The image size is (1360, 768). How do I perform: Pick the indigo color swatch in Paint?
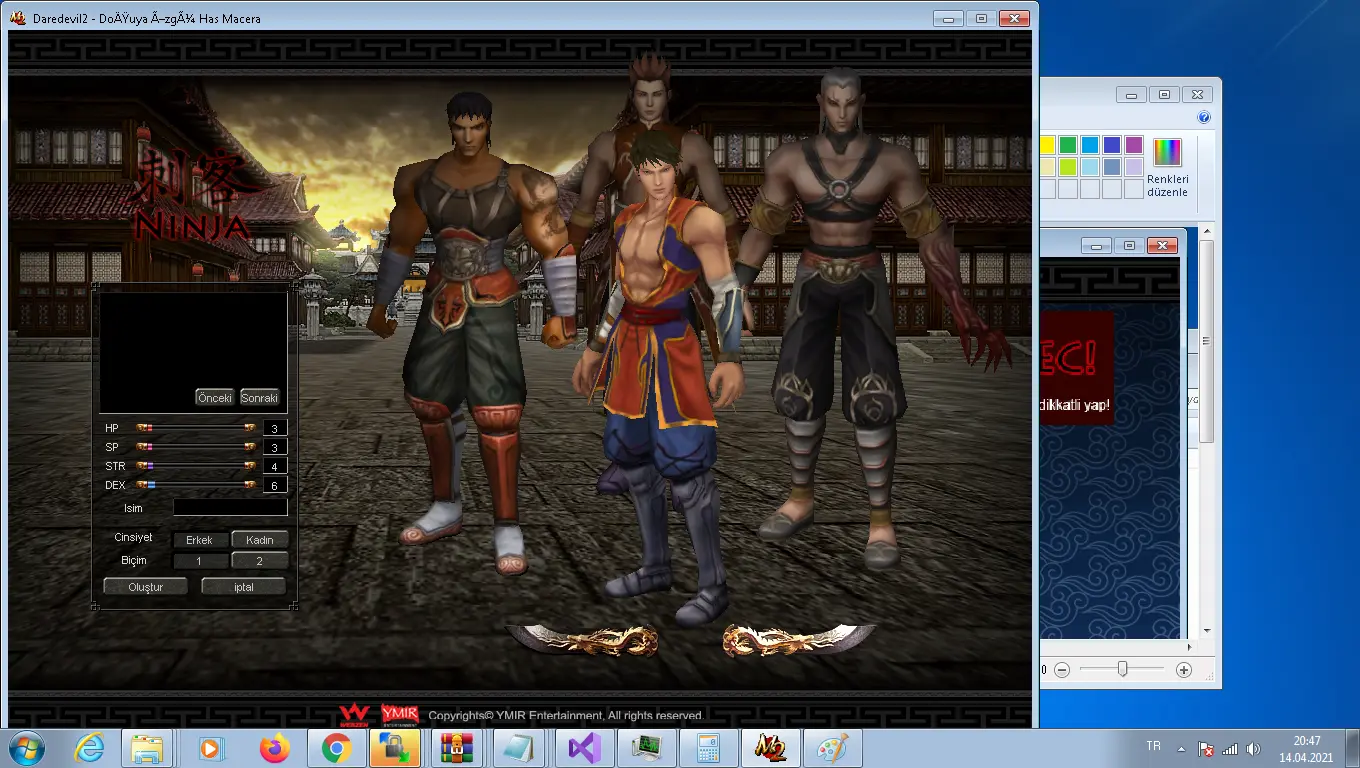[1112, 145]
